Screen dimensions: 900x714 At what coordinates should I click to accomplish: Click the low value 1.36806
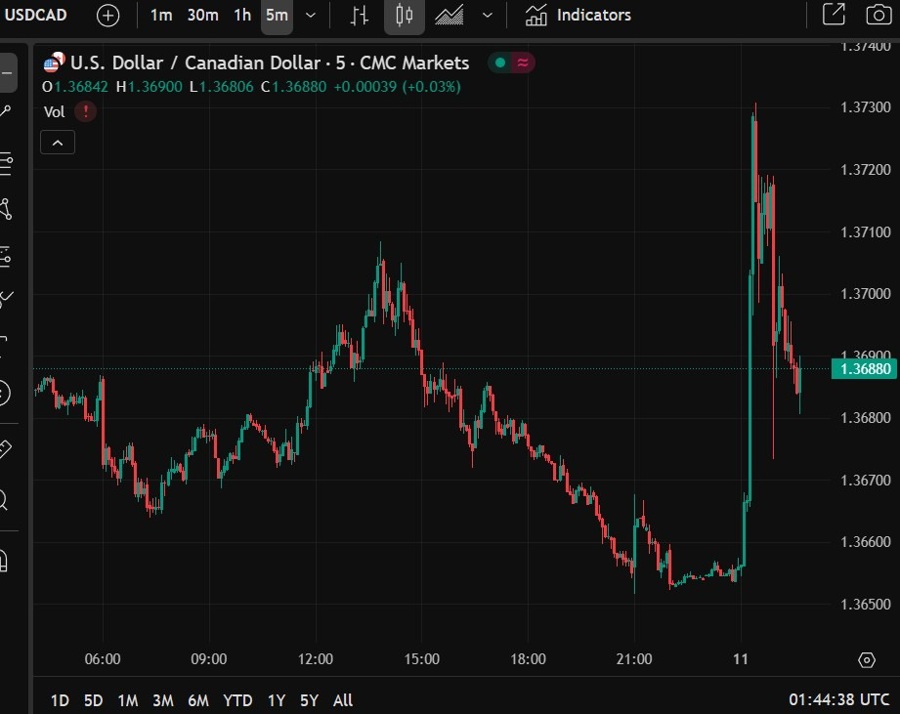[x=226, y=87]
